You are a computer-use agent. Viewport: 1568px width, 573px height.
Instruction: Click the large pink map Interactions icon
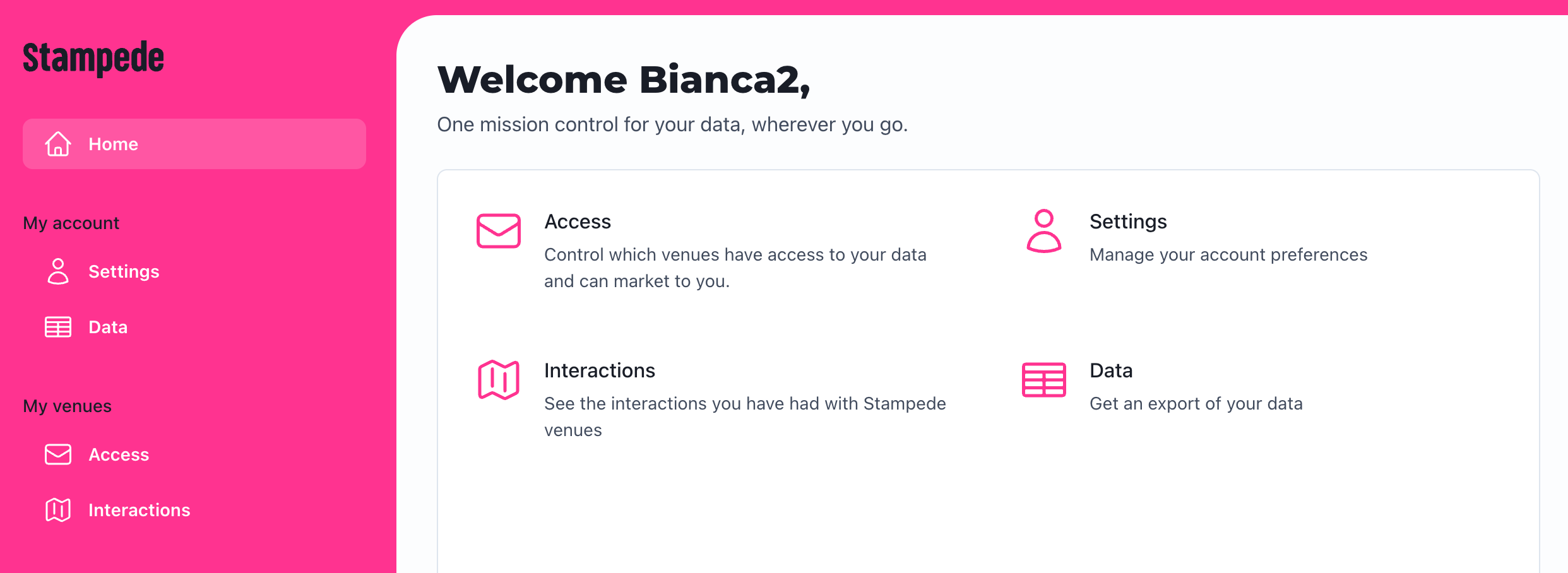click(x=499, y=380)
